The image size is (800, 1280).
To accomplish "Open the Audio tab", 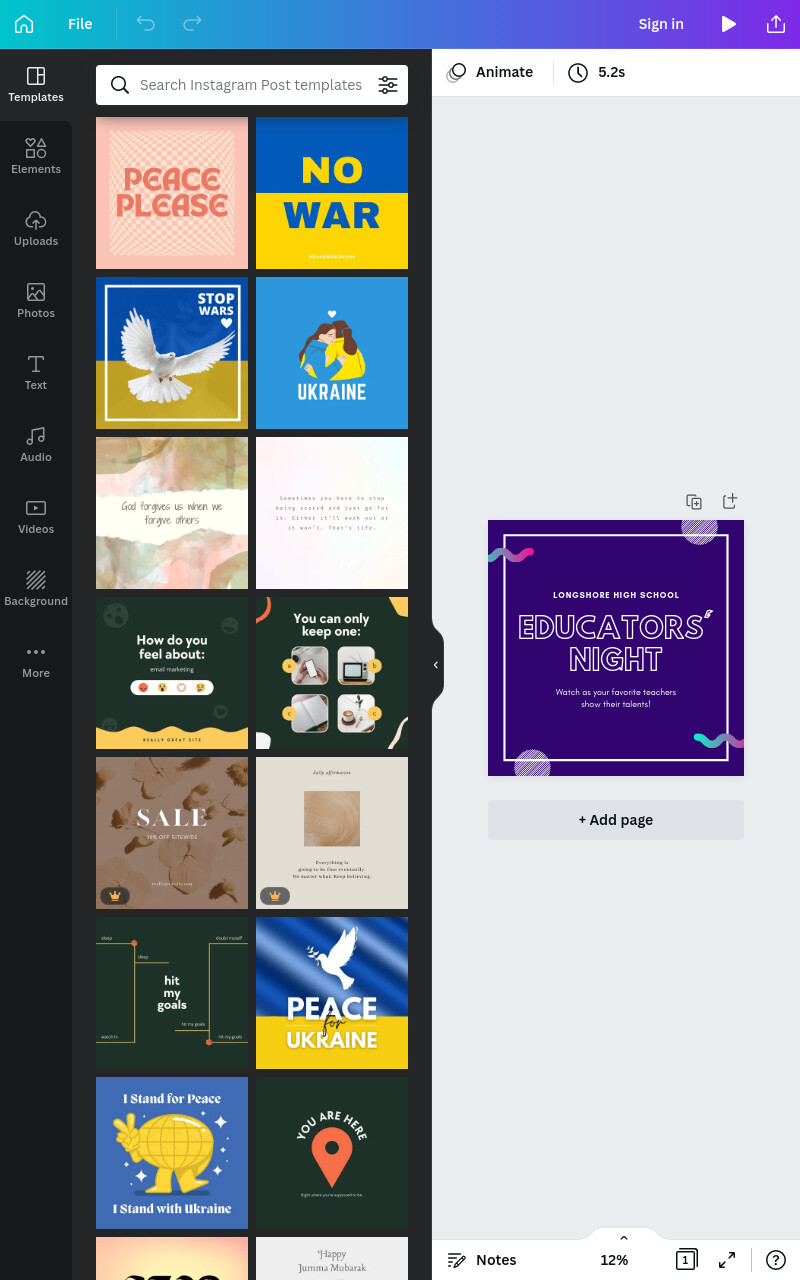I will point(36,445).
